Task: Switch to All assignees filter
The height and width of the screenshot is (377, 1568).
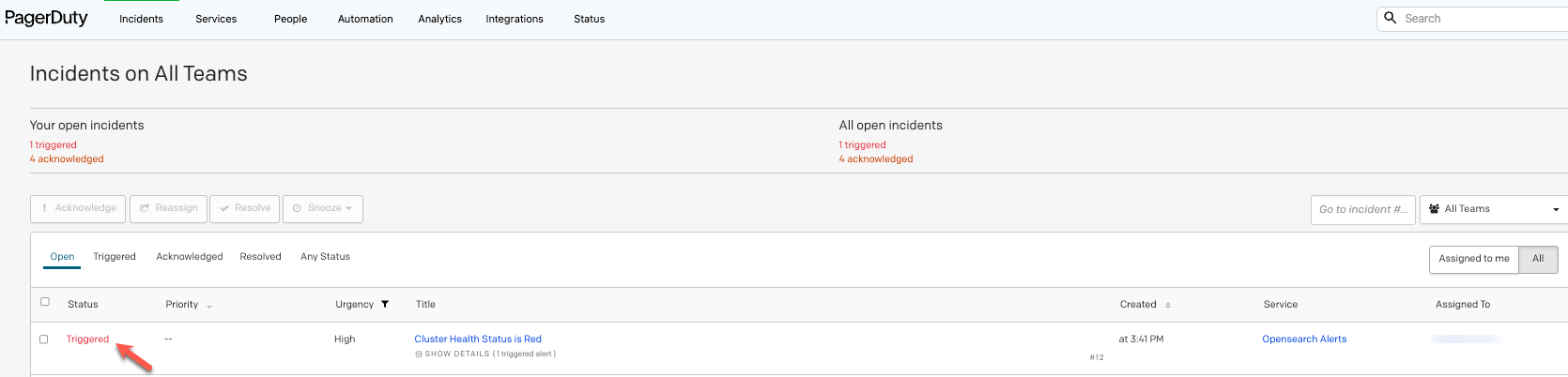Action: tap(1538, 259)
